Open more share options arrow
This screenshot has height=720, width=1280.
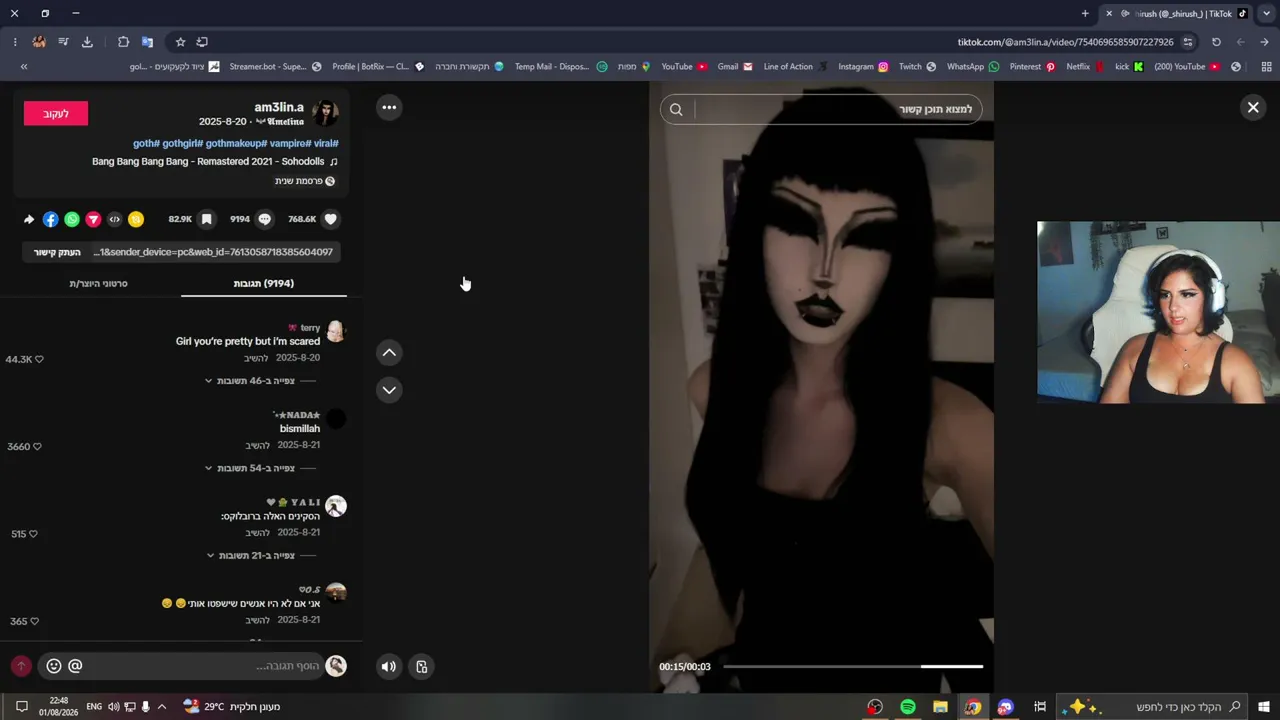(29, 219)
